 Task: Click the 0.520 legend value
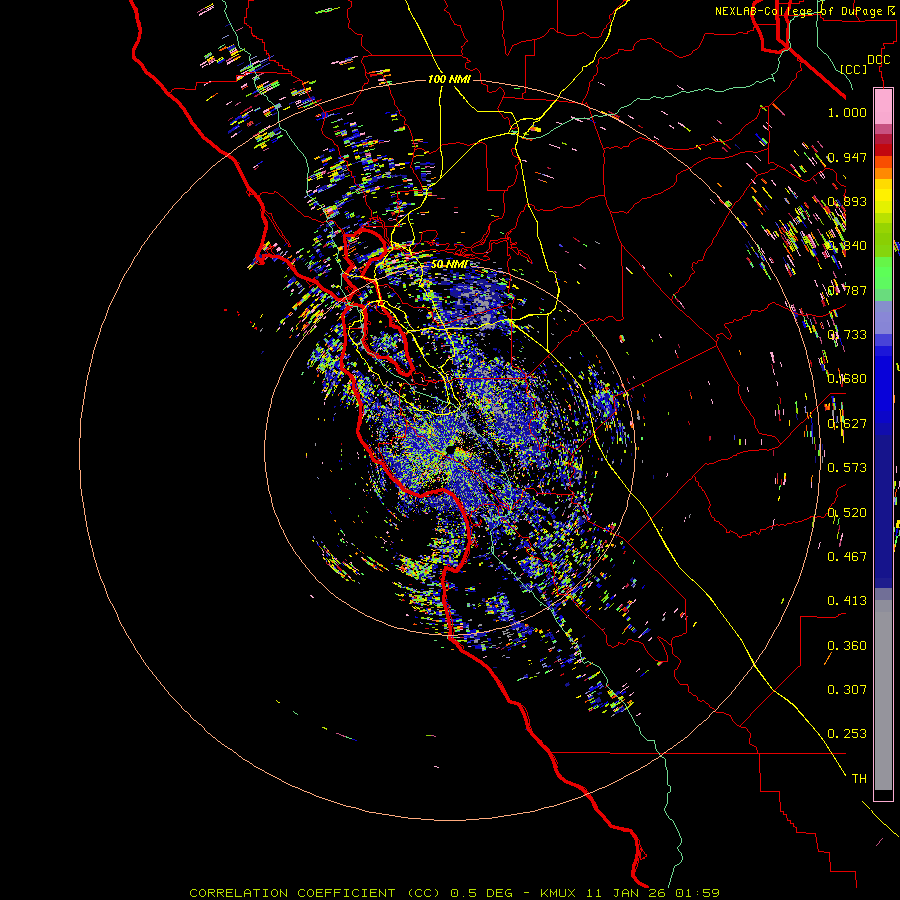coord(847,513)
